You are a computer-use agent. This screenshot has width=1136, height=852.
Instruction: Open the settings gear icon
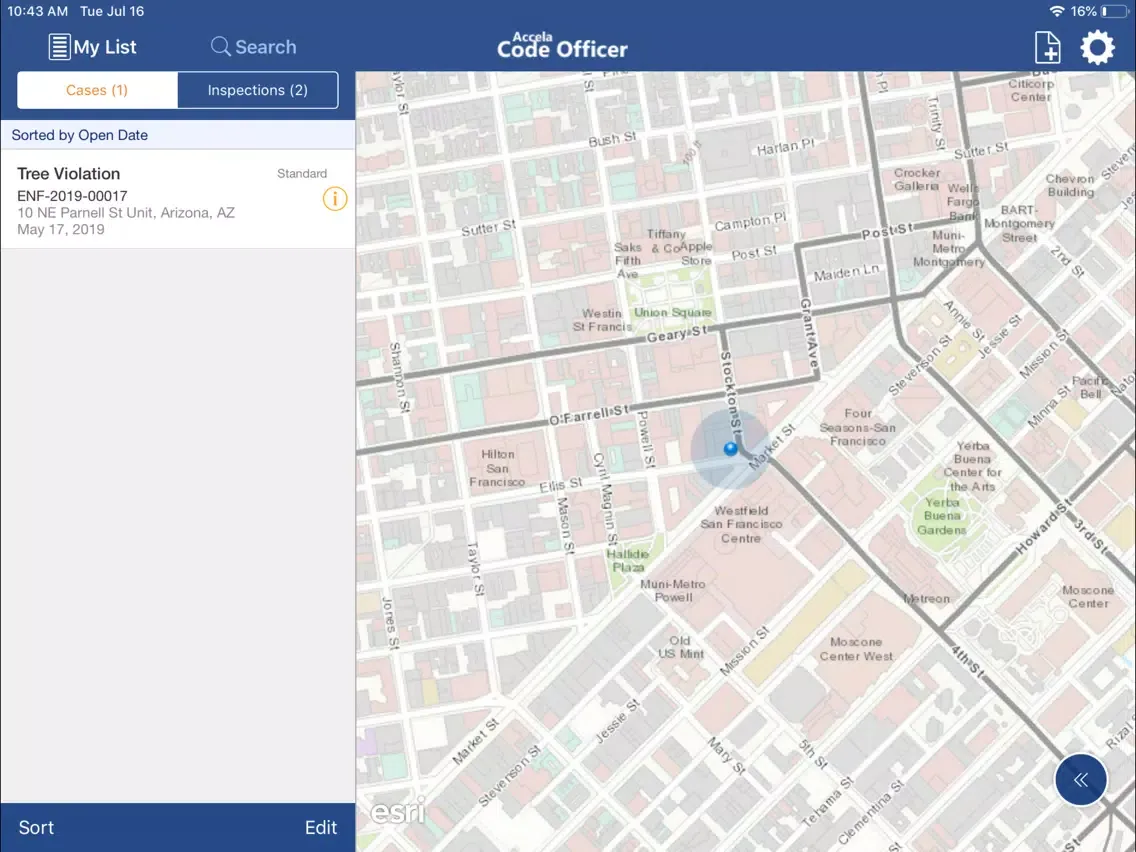click(x=1097, y=47)
